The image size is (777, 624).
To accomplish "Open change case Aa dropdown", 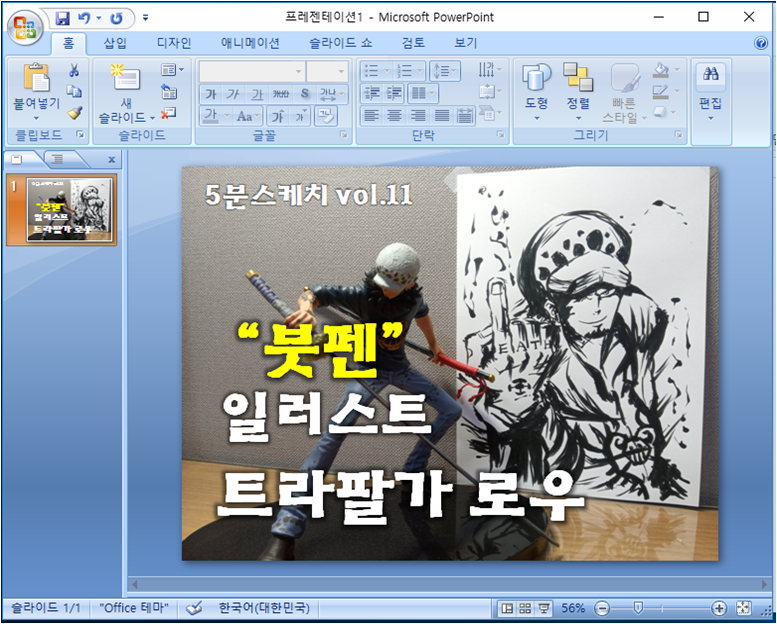I will coord(248,116).
